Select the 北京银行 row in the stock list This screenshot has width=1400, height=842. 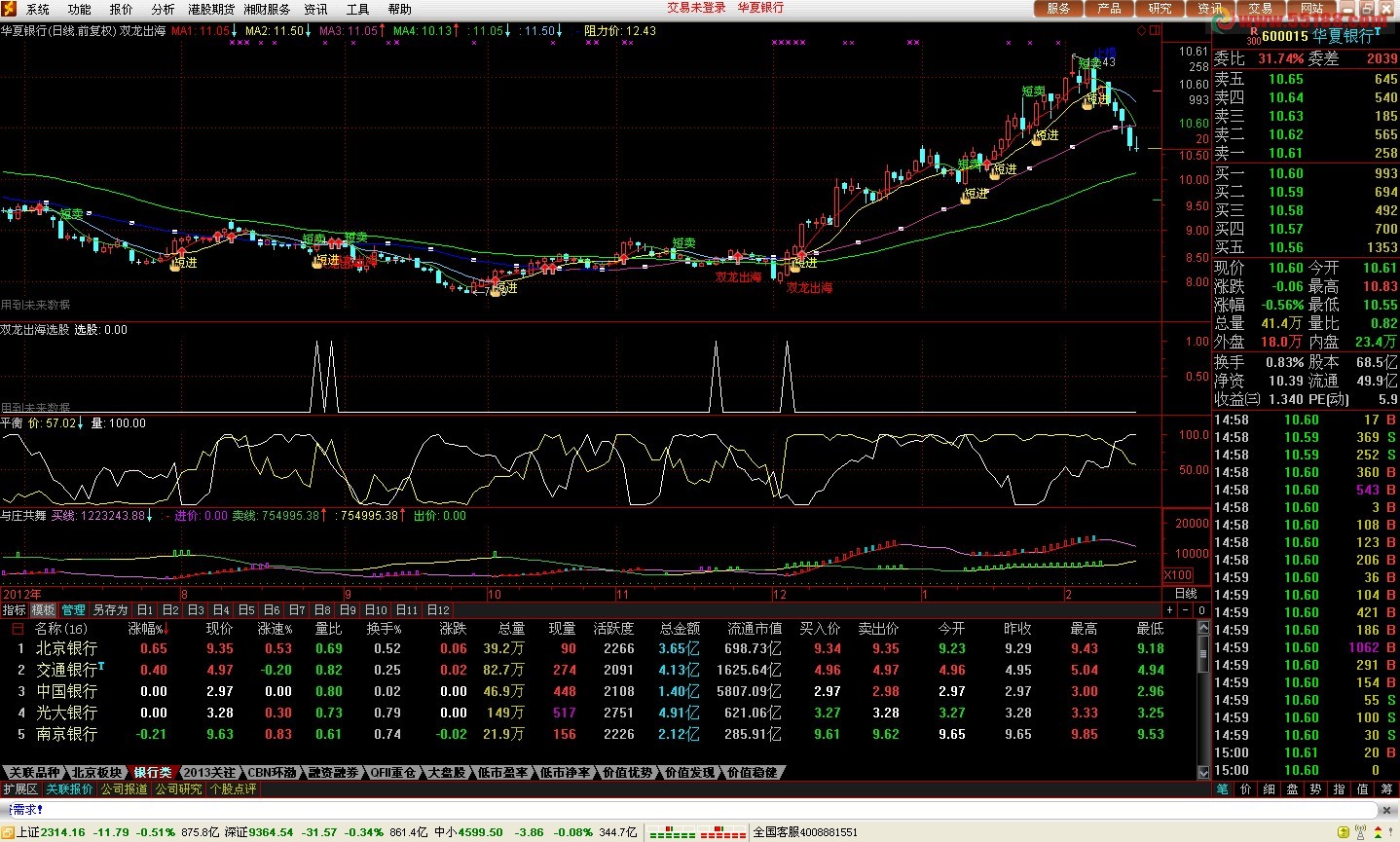(x=598, y=648)
